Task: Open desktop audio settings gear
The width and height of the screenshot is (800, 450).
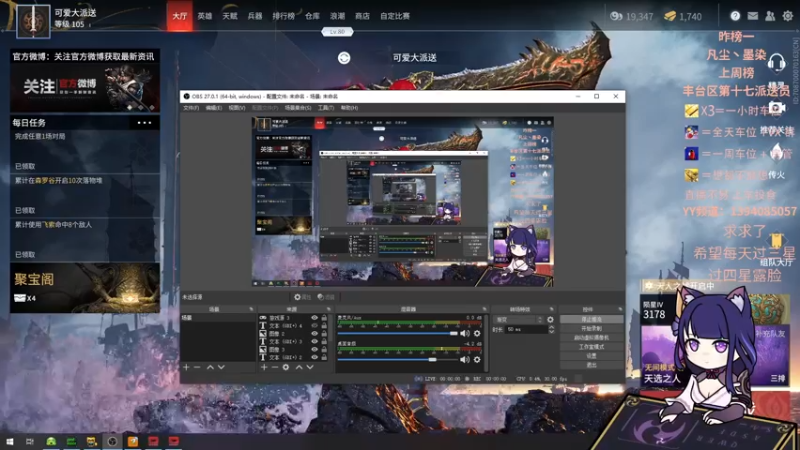Action: [477, 360]
